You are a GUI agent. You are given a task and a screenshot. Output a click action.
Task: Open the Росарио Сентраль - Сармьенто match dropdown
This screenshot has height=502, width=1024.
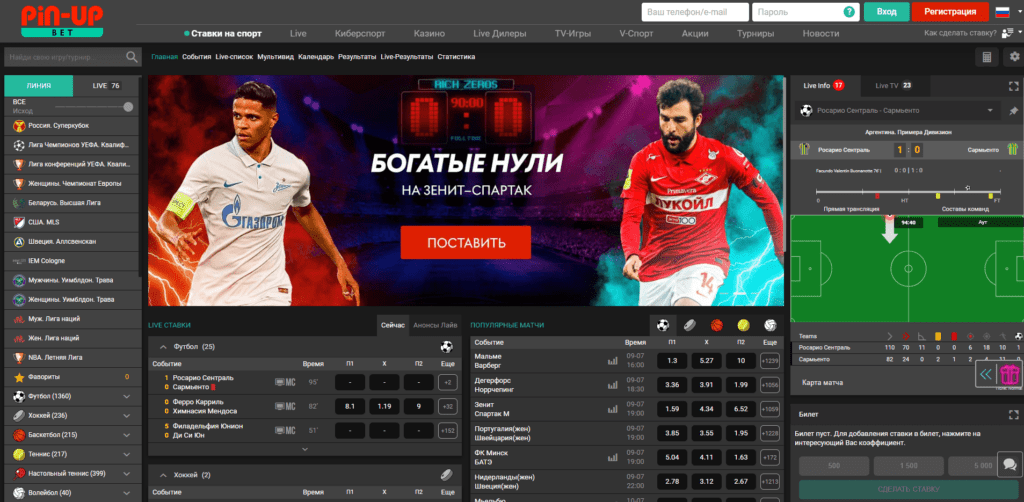click(898, 111)
